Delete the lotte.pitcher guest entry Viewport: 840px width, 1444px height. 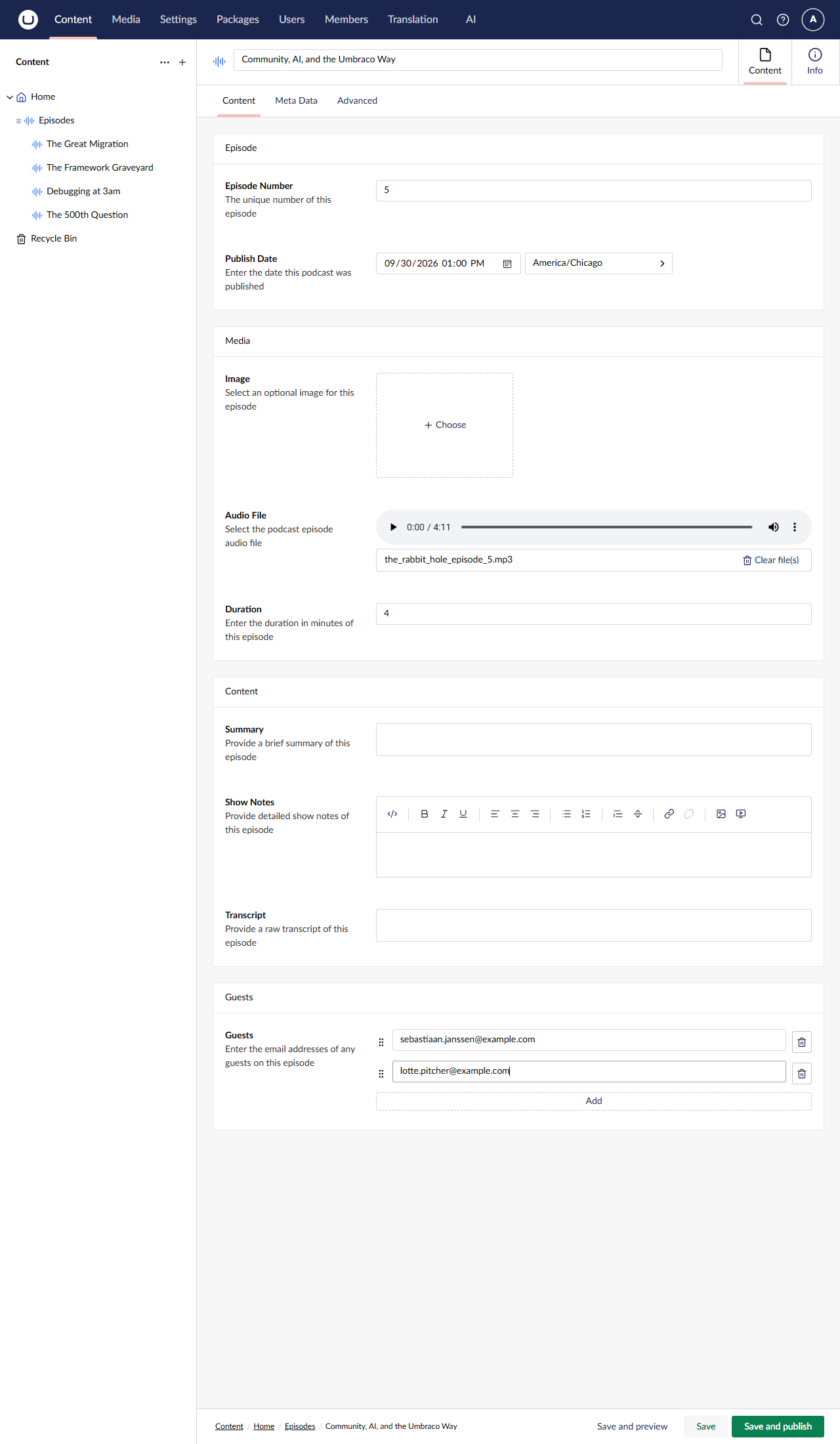click(x=802, y=1074)
